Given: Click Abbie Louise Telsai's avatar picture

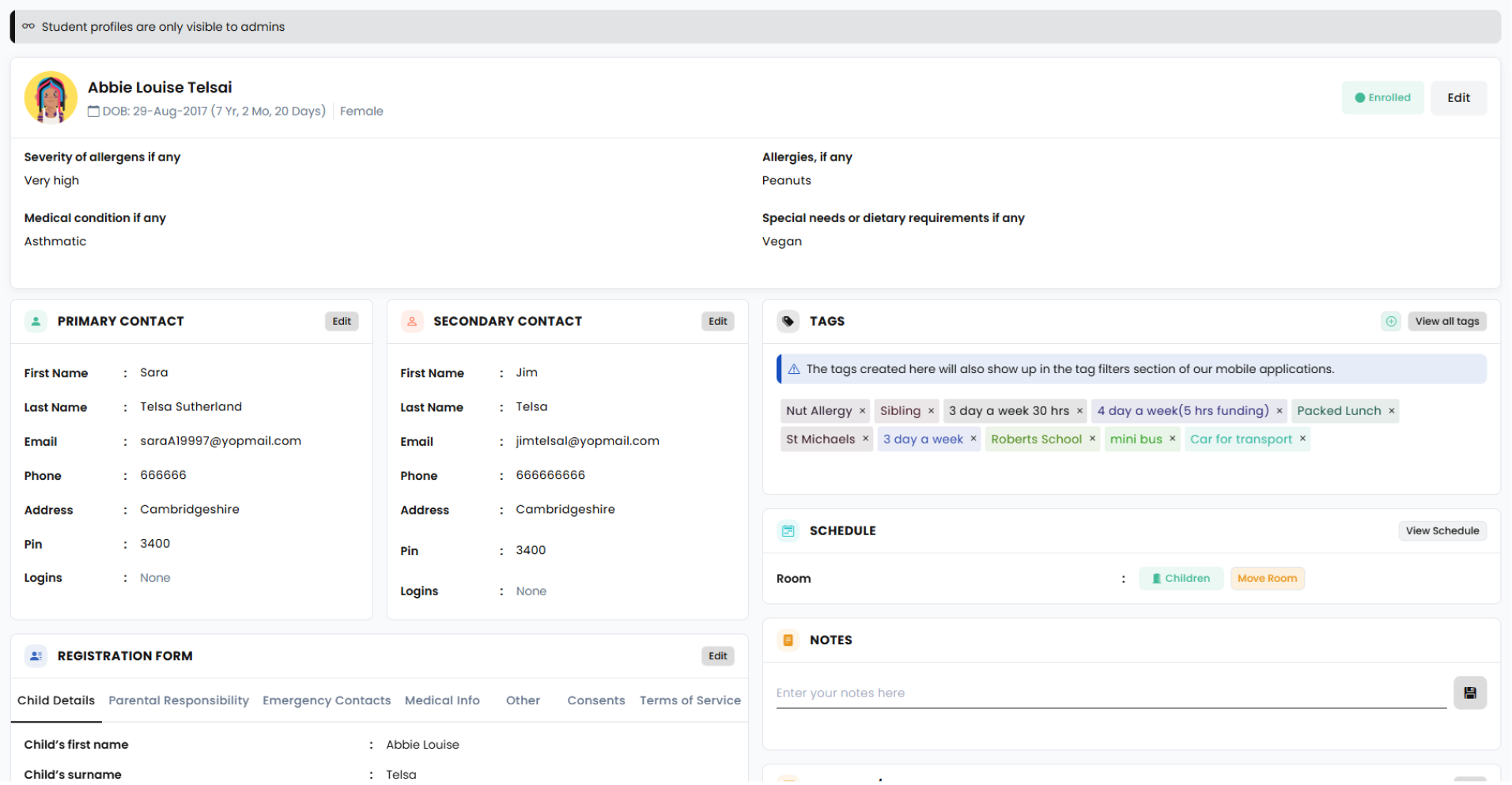Looking at the screenshot, I should tap(51, 98).
